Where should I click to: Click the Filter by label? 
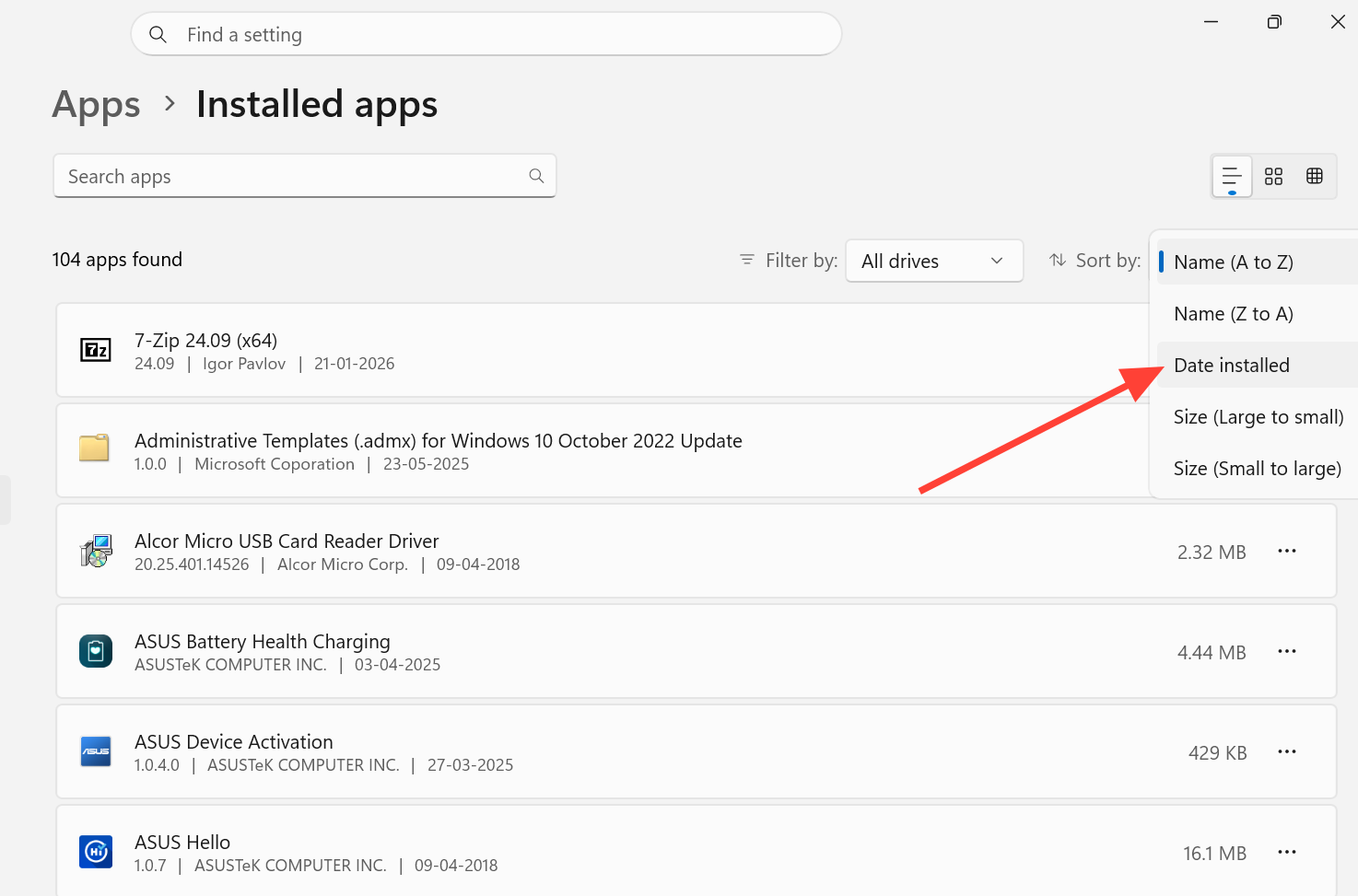tap(802, 261)
